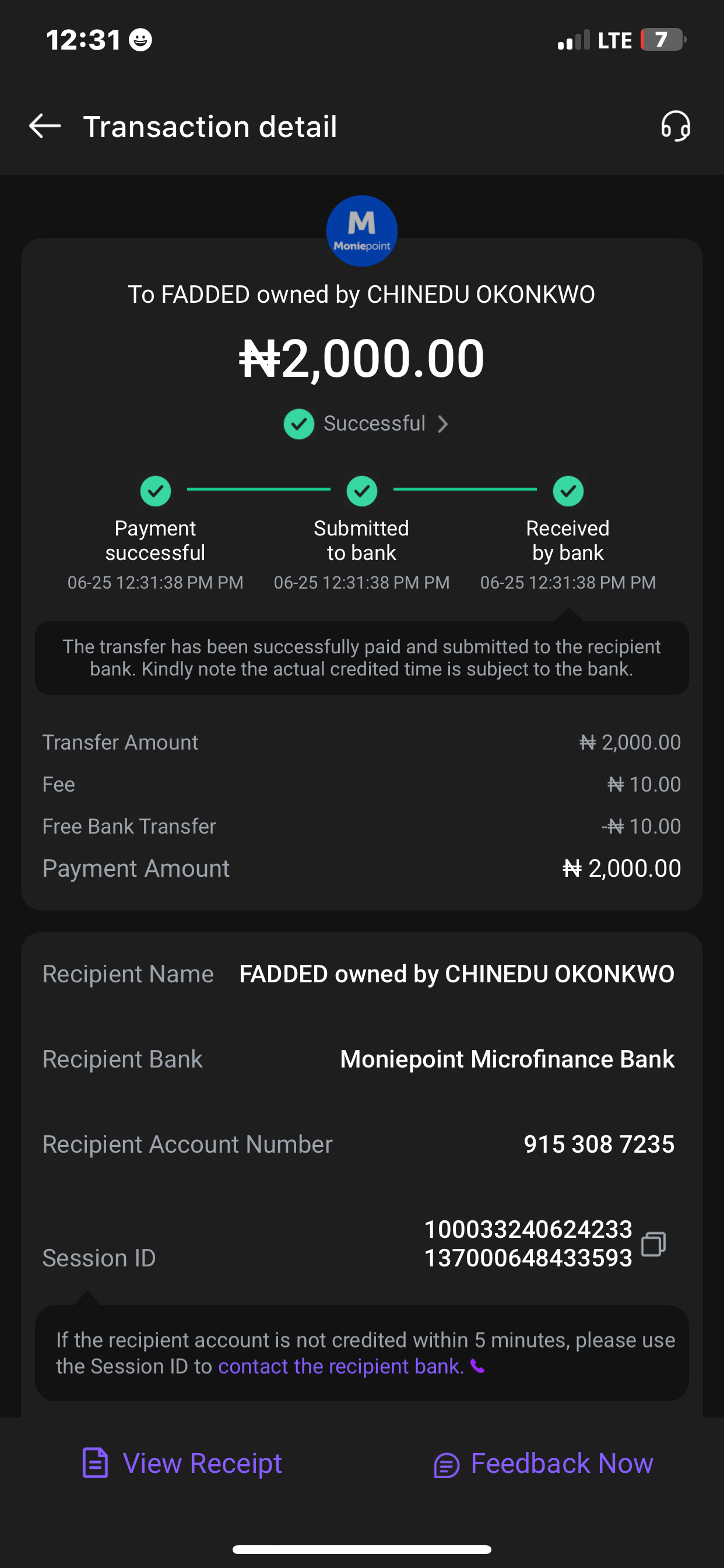This screenshot has height=1568, width=724.
Task: Tap the Submitted to bank step checkmark
Action: coord(362,491)
